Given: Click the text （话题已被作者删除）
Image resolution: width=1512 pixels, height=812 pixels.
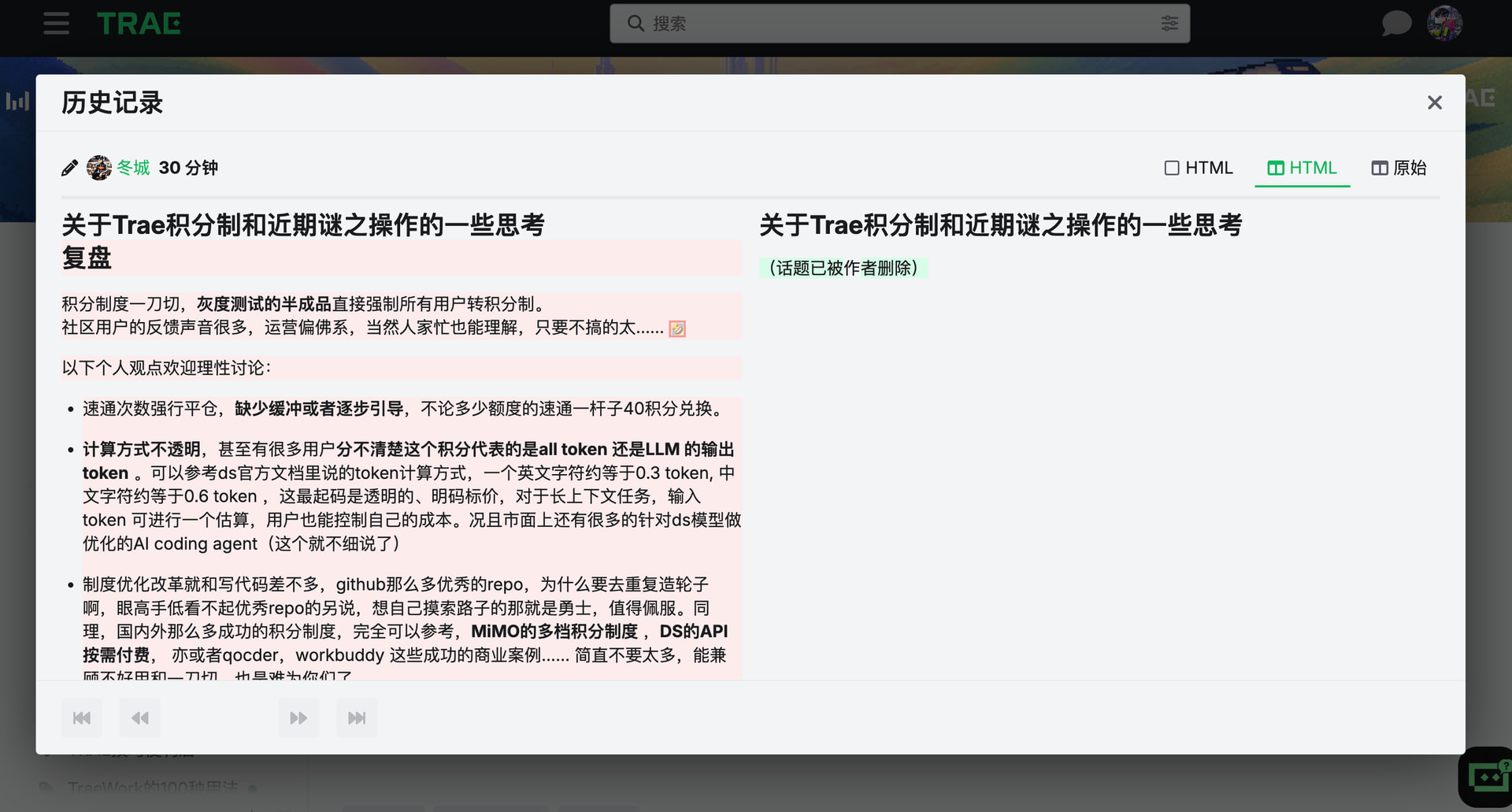Looking at the screenshot, I should pos(843,268).
